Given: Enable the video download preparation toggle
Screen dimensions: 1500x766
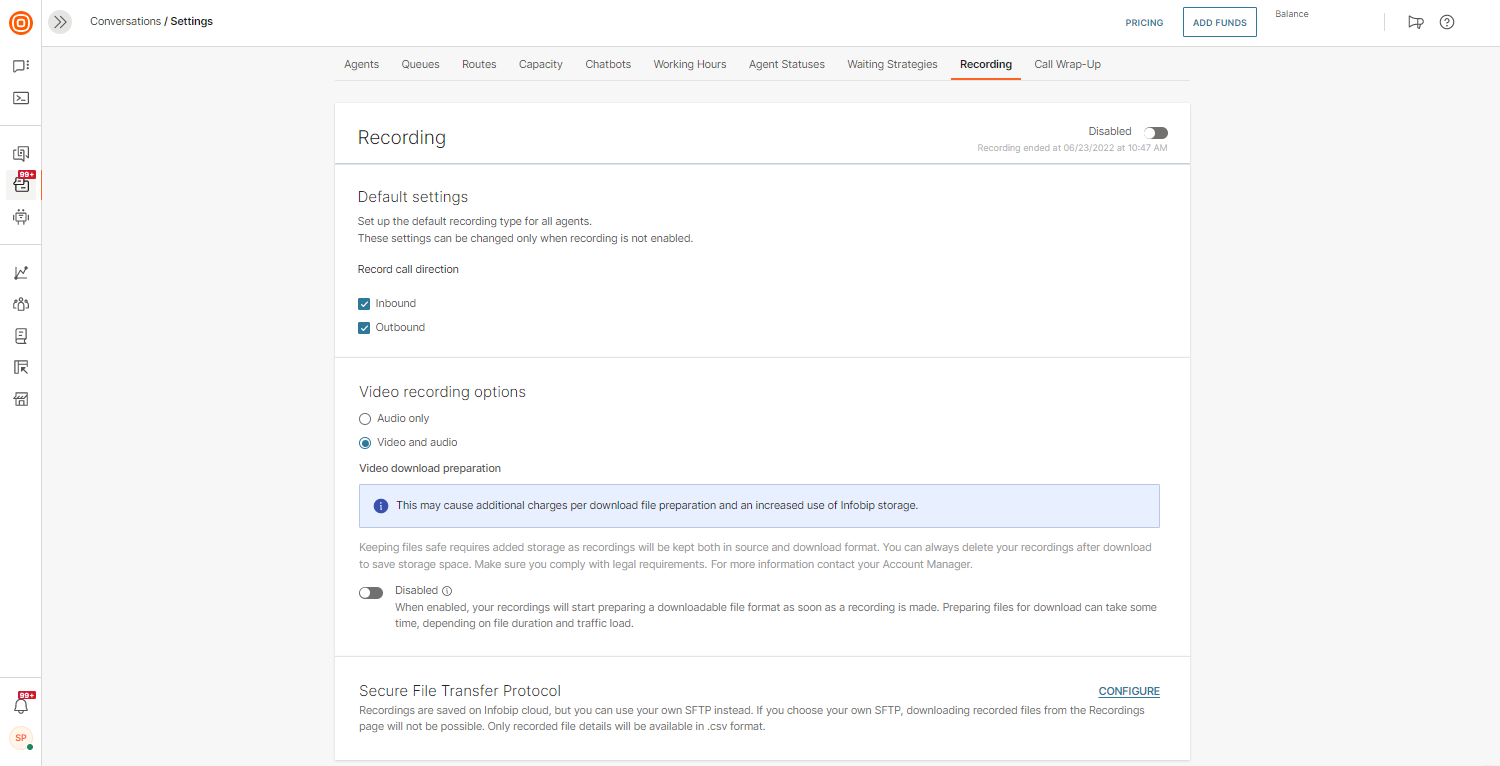Looking at the screenshot, I should coord(371,593).
